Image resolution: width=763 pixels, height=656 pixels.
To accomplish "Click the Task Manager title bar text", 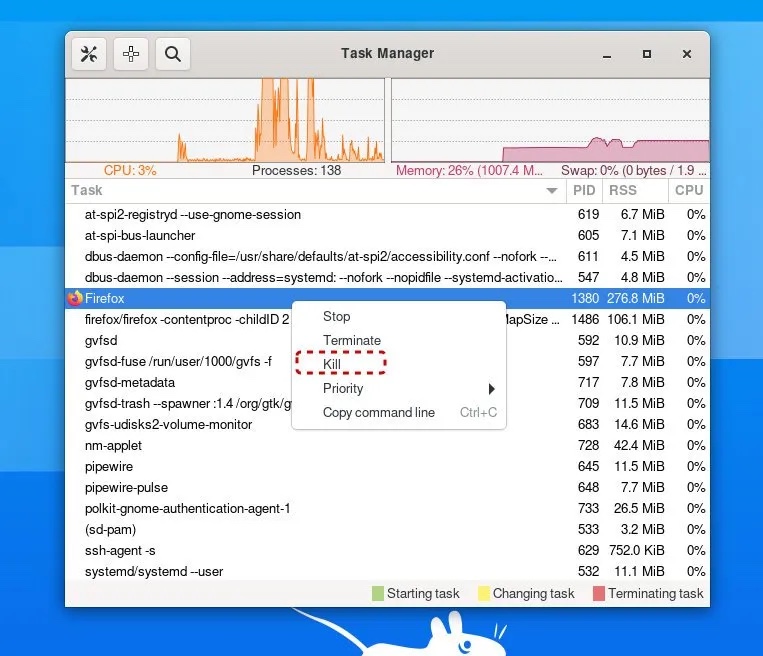I will [387, 53].
